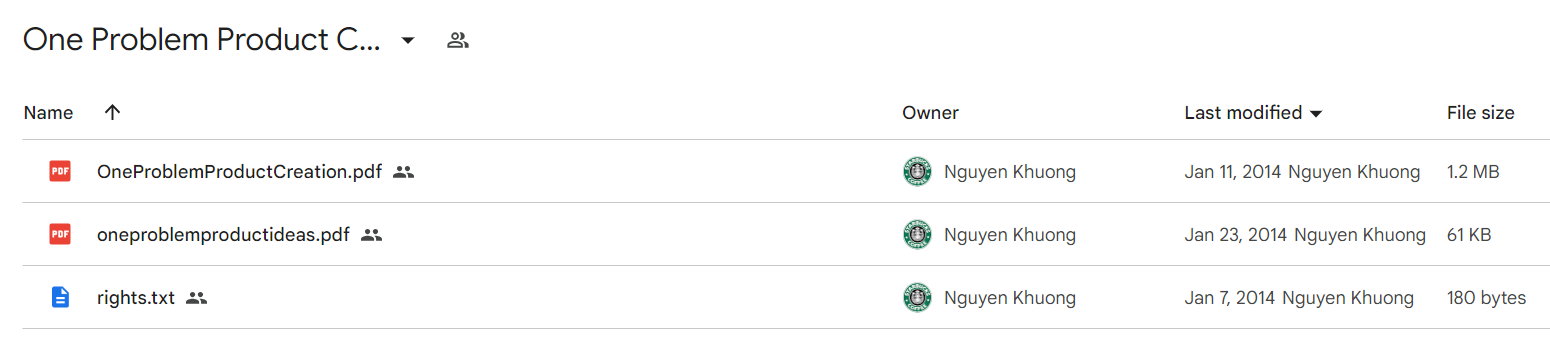
Task: Click shared icon next to OneProblemProductCreation.pdf
Action: point(403,172)
